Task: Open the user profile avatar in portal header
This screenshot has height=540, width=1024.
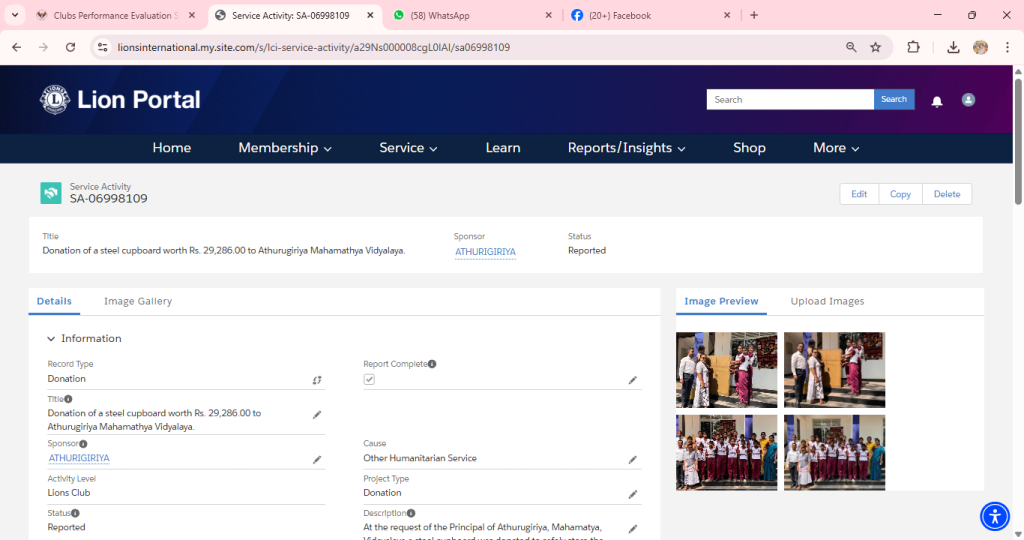Action: point(968,100)
